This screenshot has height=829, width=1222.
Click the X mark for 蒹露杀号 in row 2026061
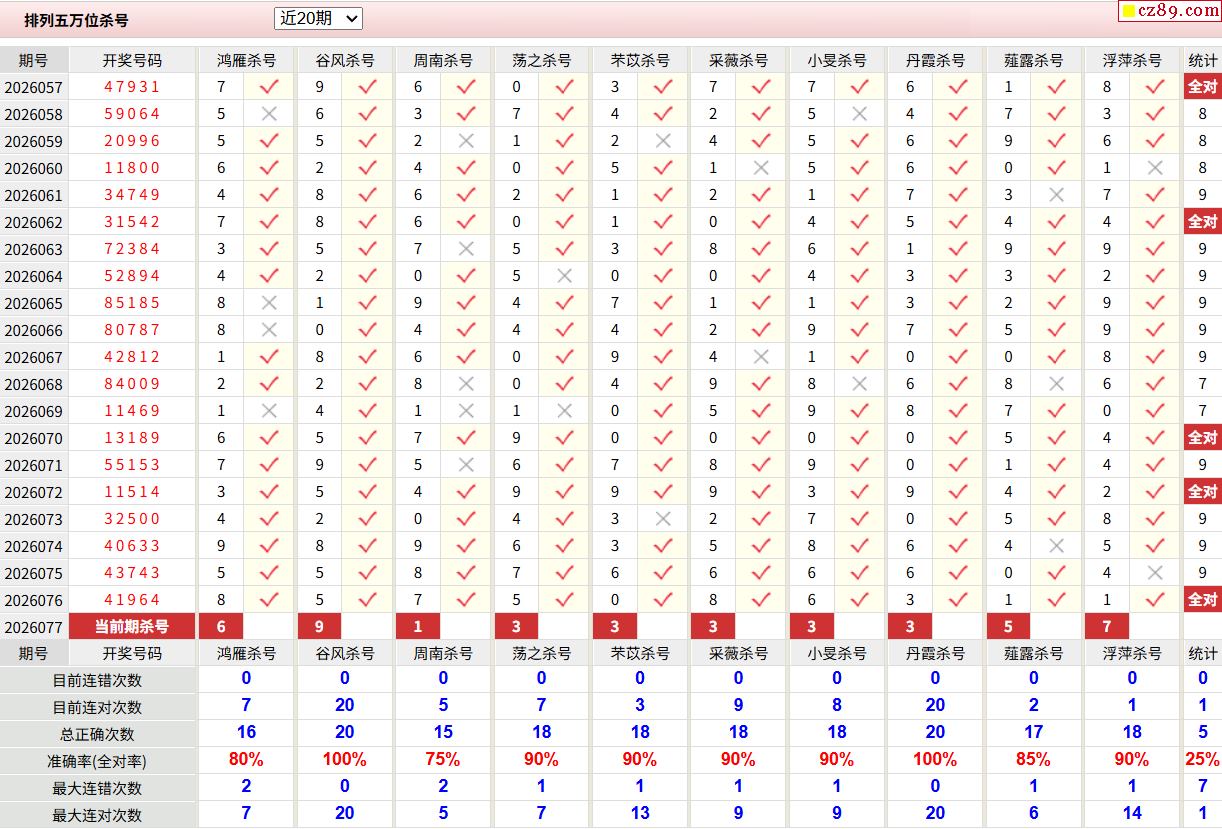coord(1056,195)
